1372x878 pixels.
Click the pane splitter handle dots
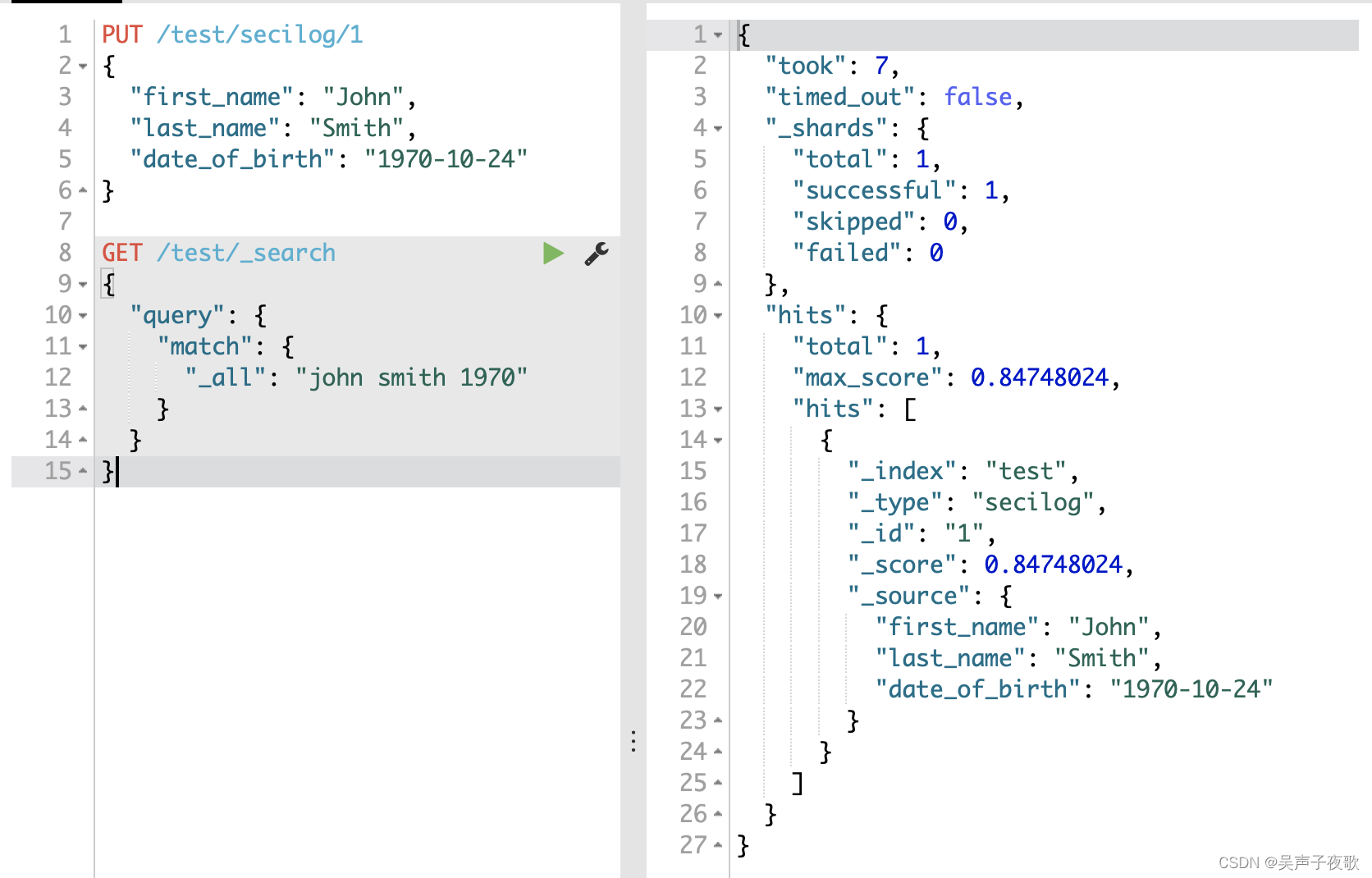(633, 742)
